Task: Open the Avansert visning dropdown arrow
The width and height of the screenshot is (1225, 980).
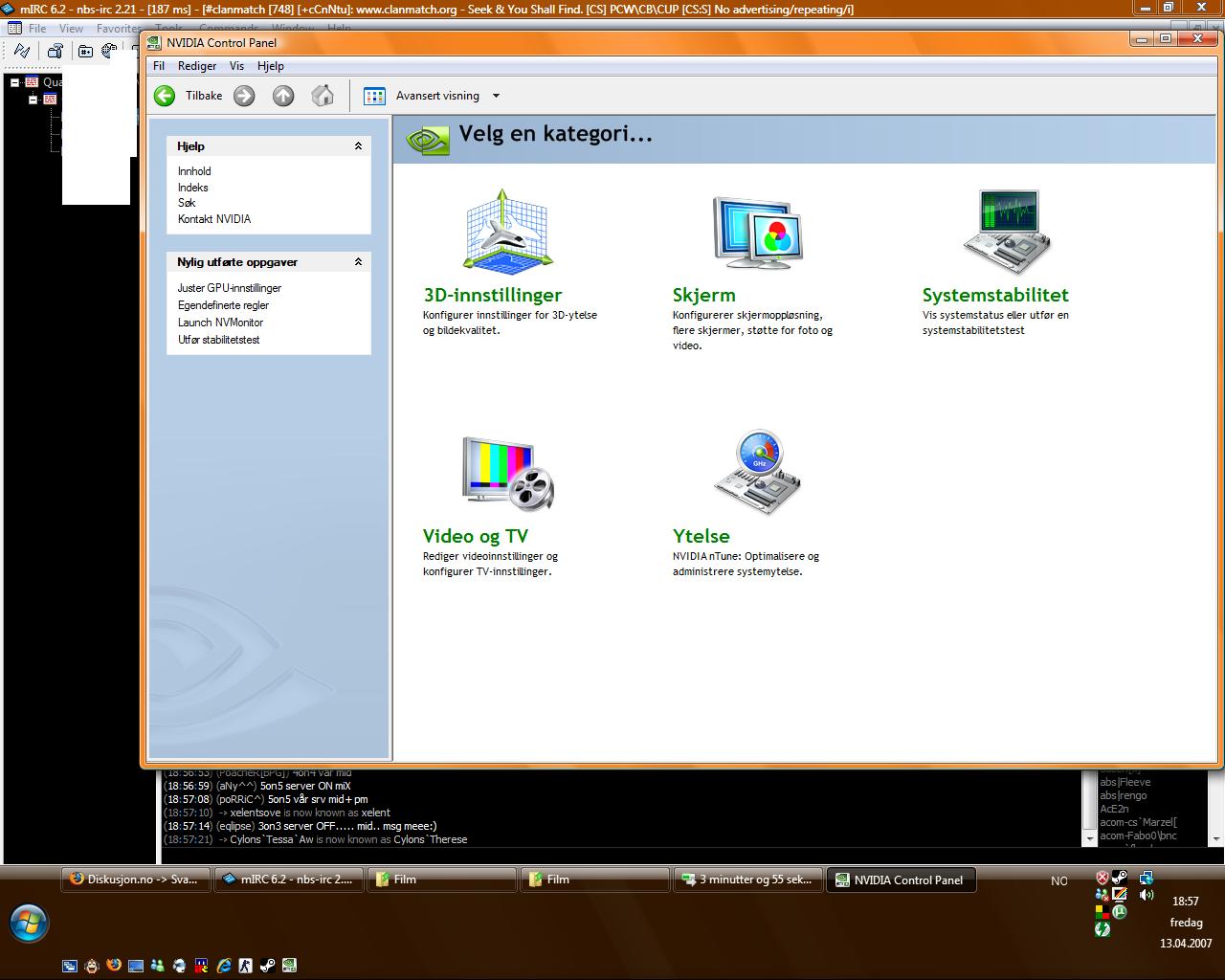Action: tap(496, 96)
